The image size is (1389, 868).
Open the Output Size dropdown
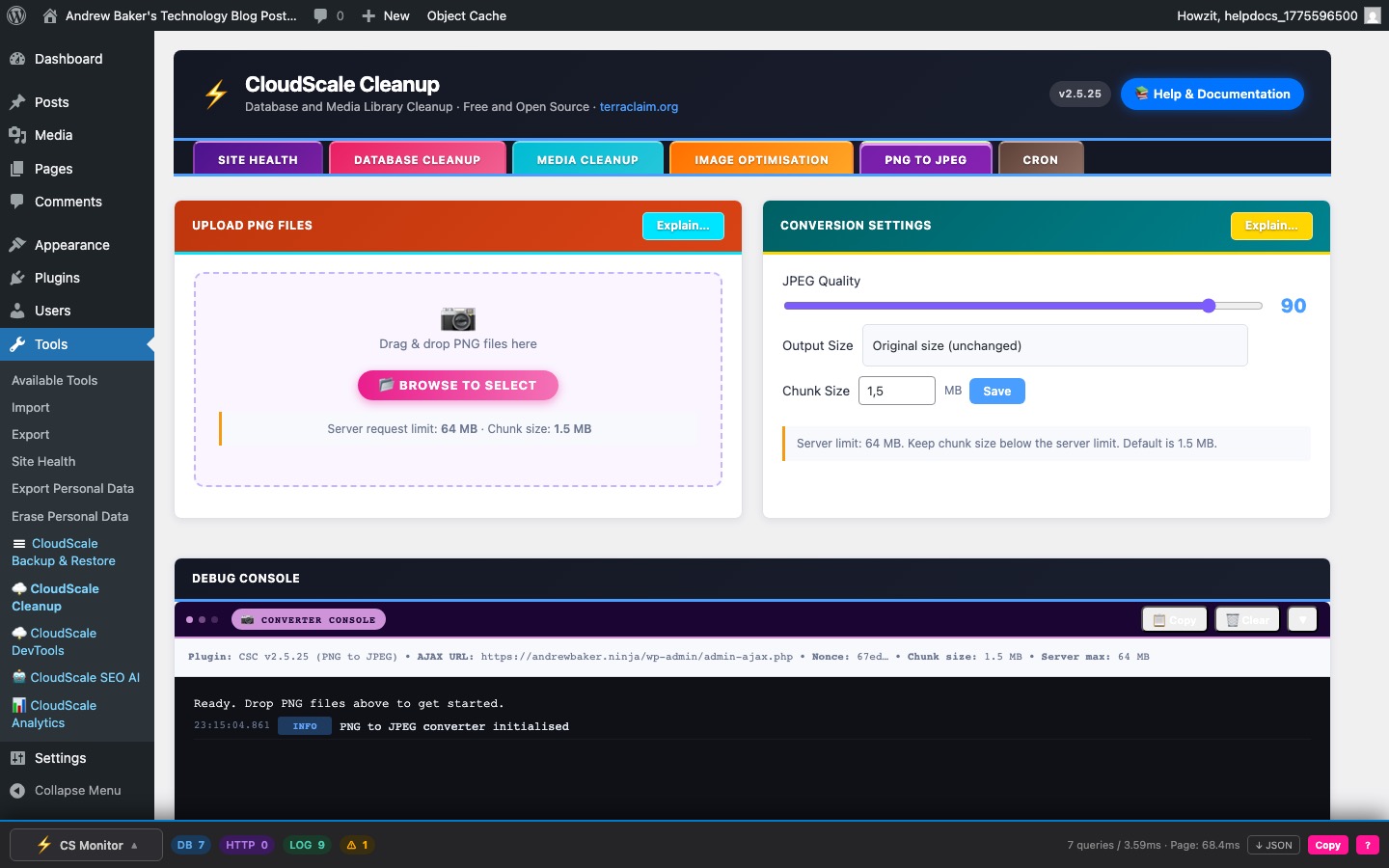1055,345
